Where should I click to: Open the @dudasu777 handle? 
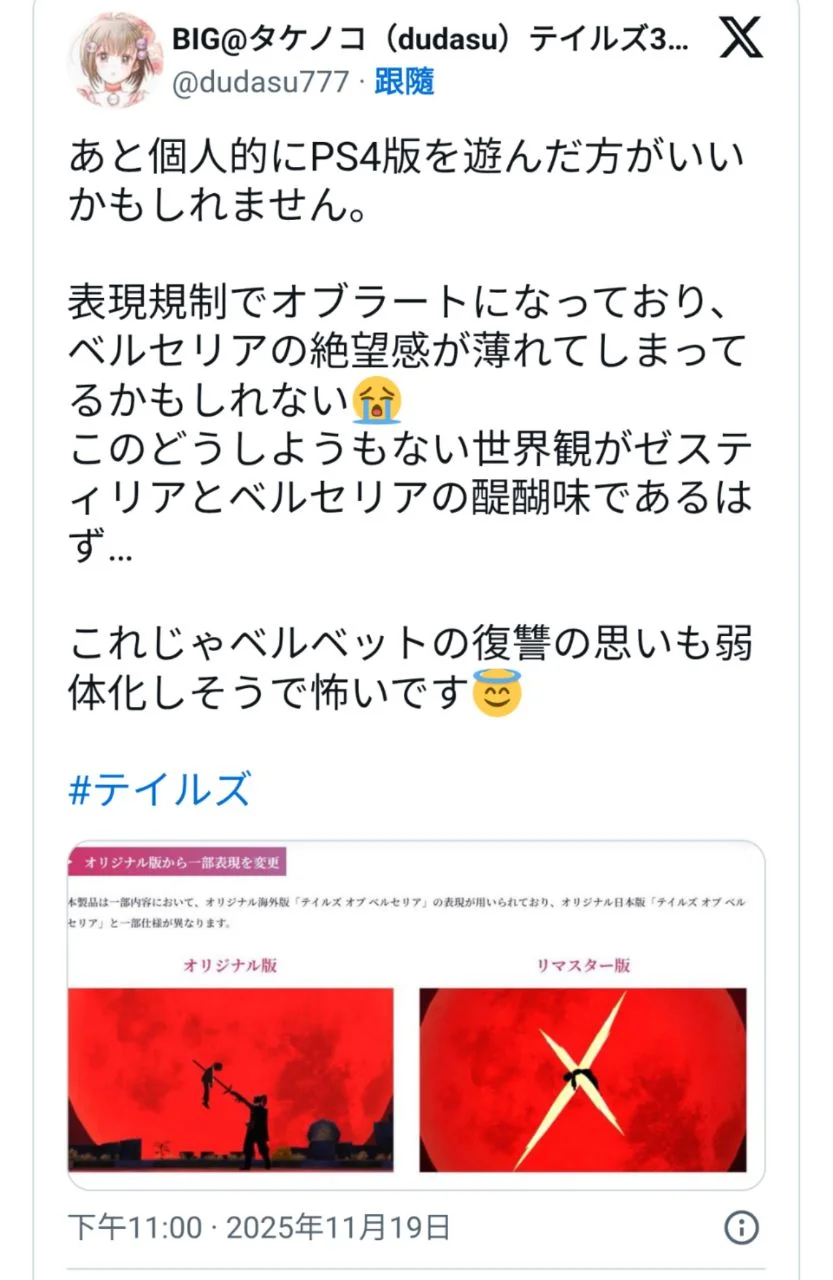coord(260,82)
